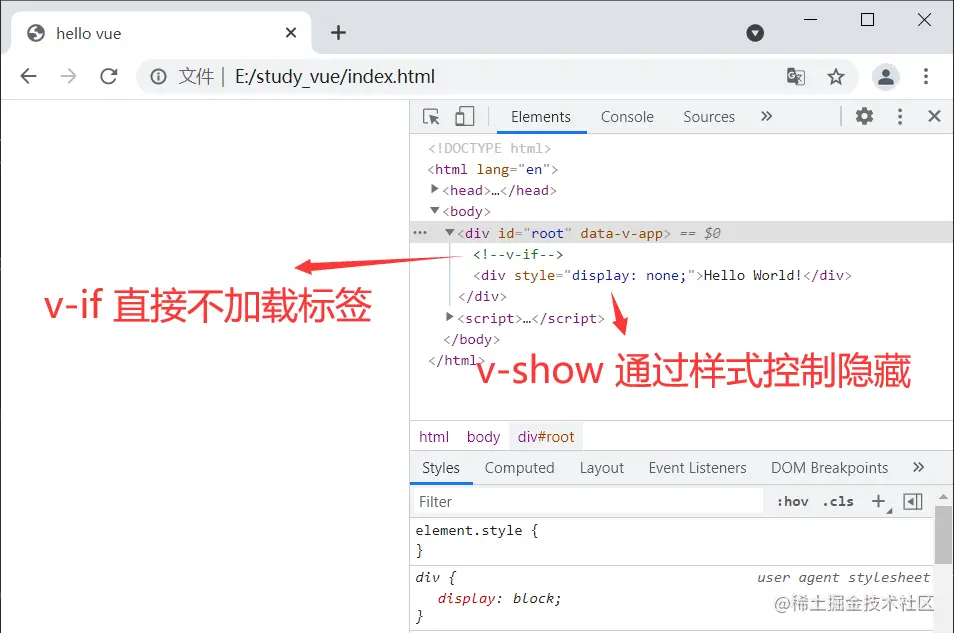The image size is (954, 633).
Task: Select the inspect element tool
Action: [x=428, y=116]
